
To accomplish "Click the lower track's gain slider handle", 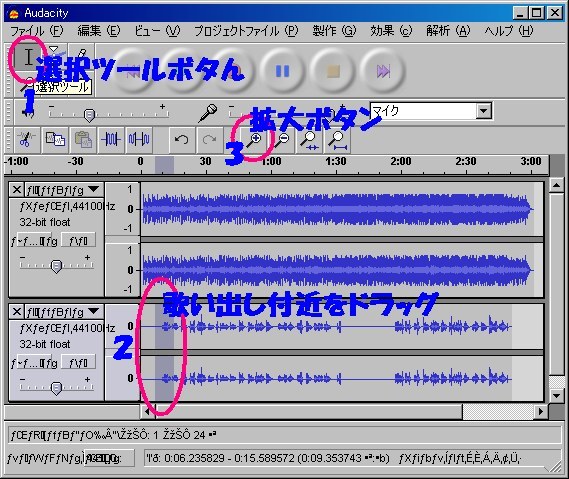I will coord(56,388).
